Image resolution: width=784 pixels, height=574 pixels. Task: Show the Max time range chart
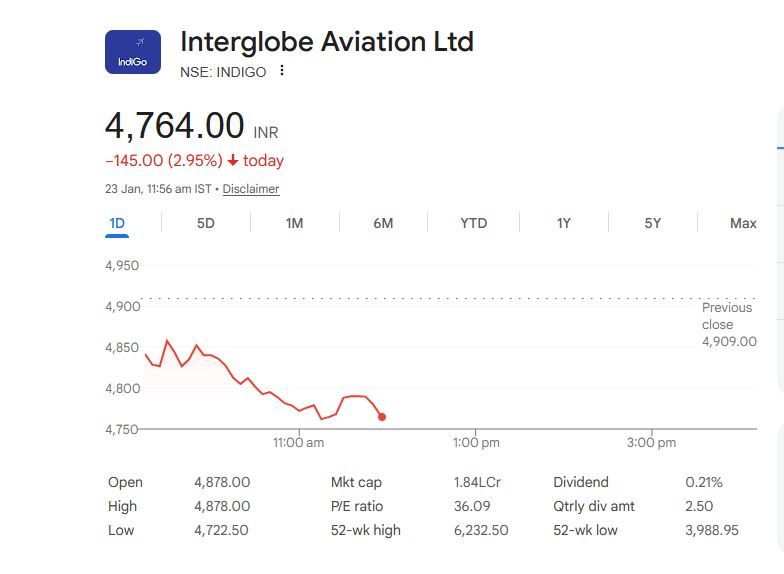[x=743, y=223]
